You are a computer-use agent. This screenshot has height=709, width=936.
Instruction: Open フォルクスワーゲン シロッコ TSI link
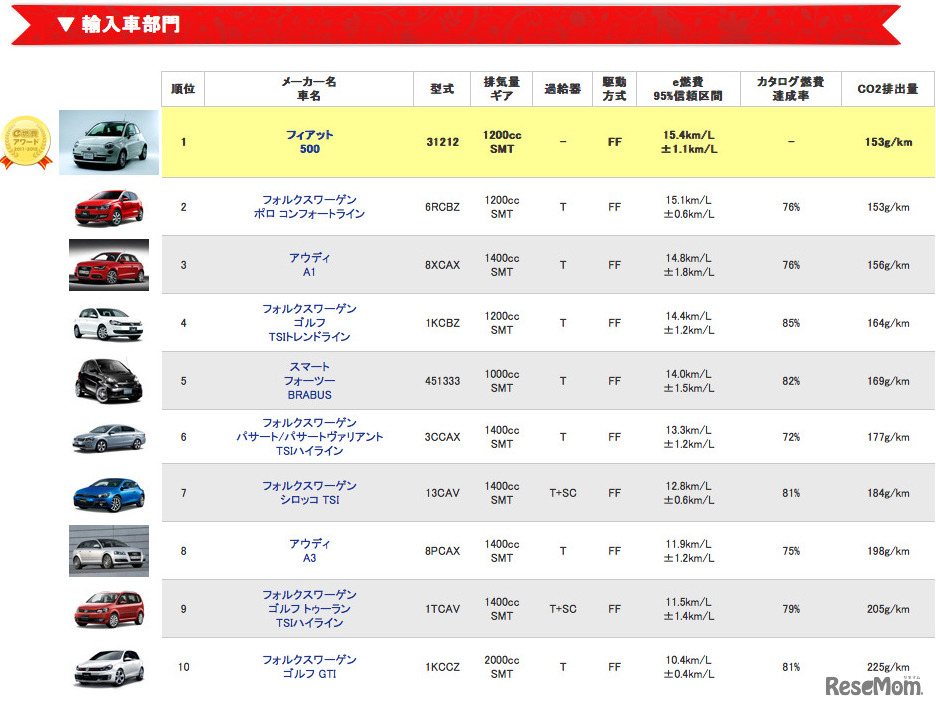coord(309,493)
